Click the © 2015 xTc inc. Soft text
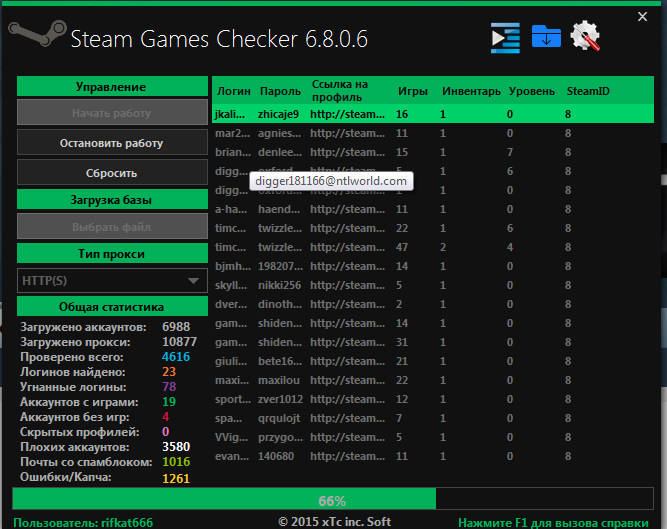The width and height of the screenshot is (667, 529). [334, 521]
